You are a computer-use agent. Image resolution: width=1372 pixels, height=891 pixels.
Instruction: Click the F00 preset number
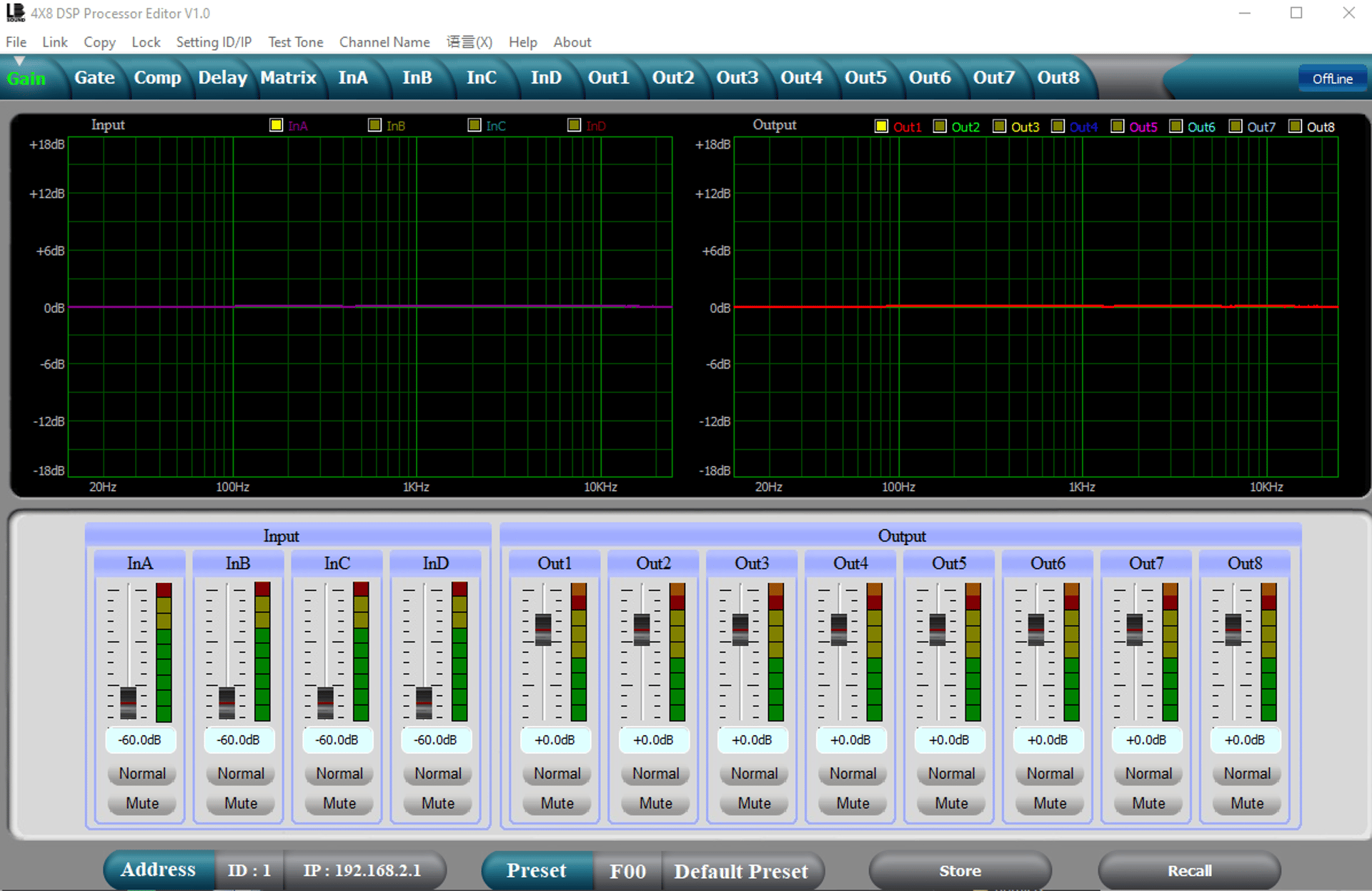[627, 871]
